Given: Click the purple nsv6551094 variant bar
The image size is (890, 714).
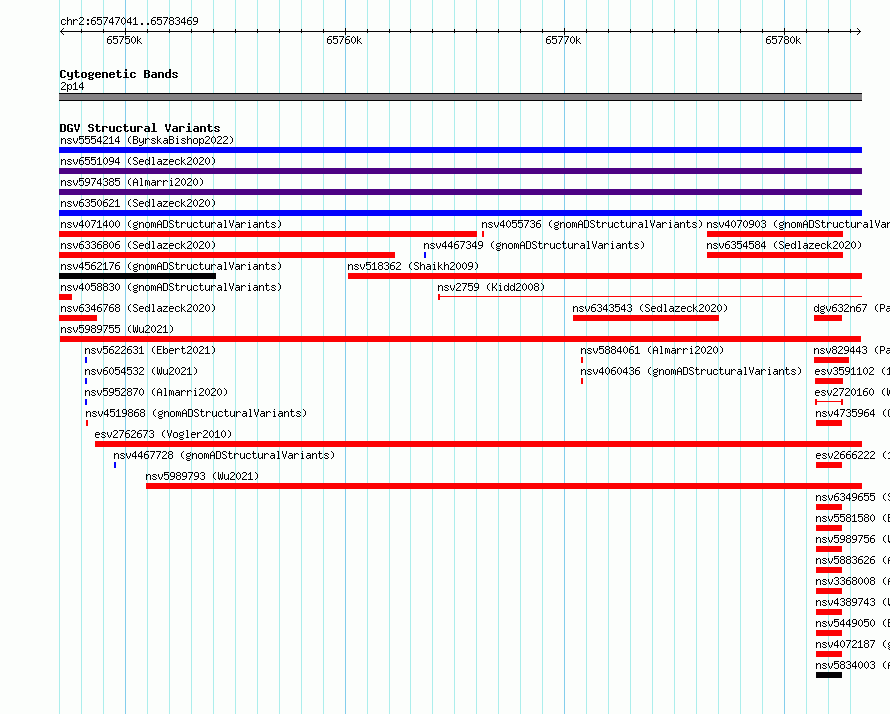Looking at the screenshot, I should point(460,171).
